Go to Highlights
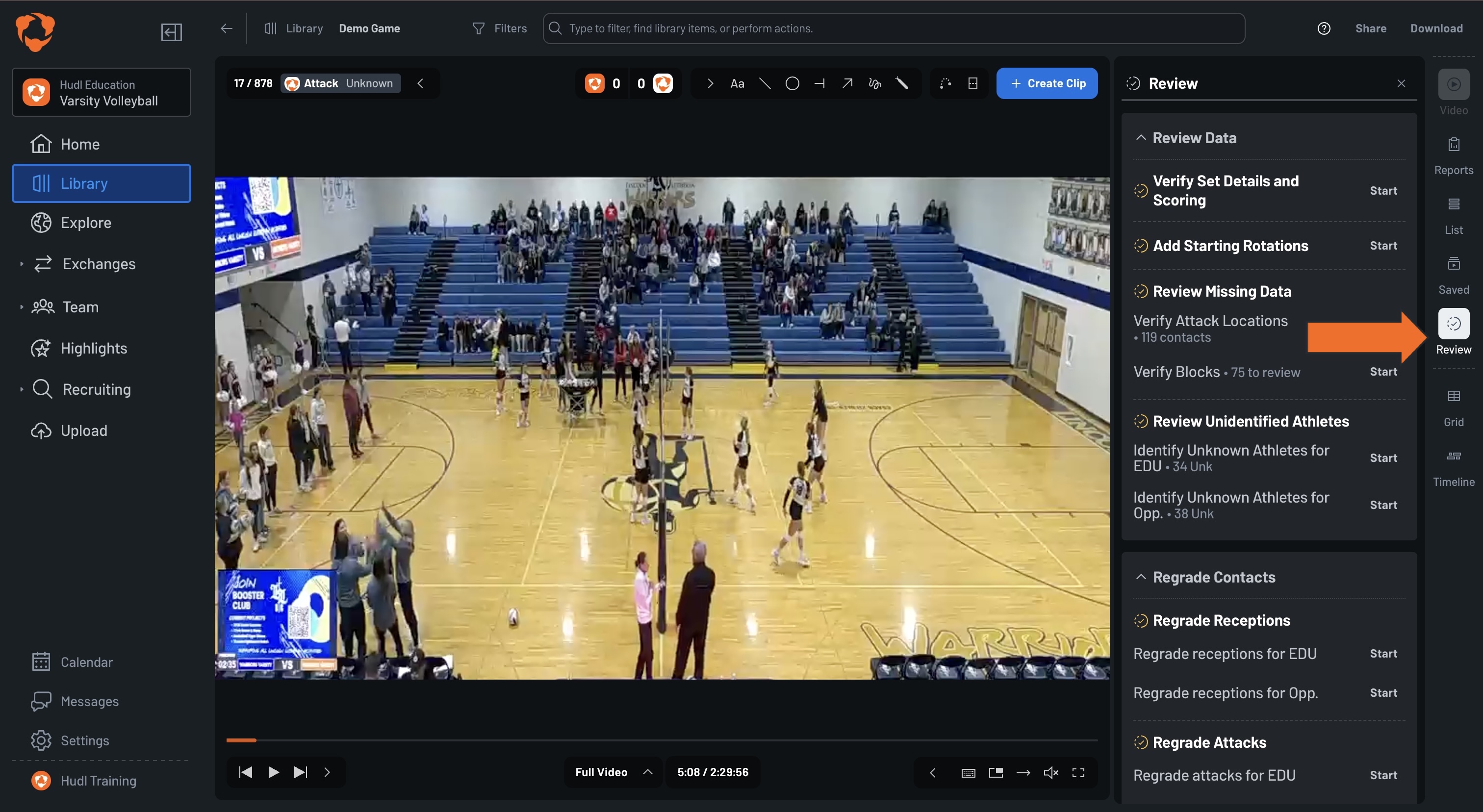This screenshot has height=812, width=1483. (x=102, y=348)
